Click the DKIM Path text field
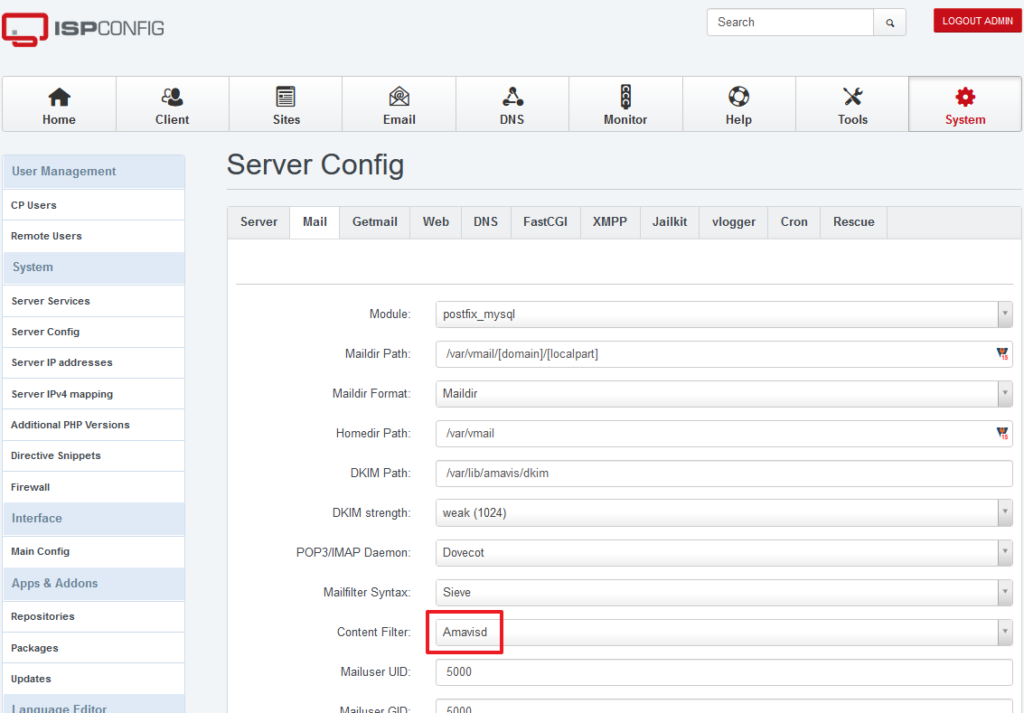Screen dimensions: 1024x713 point(724,473)
